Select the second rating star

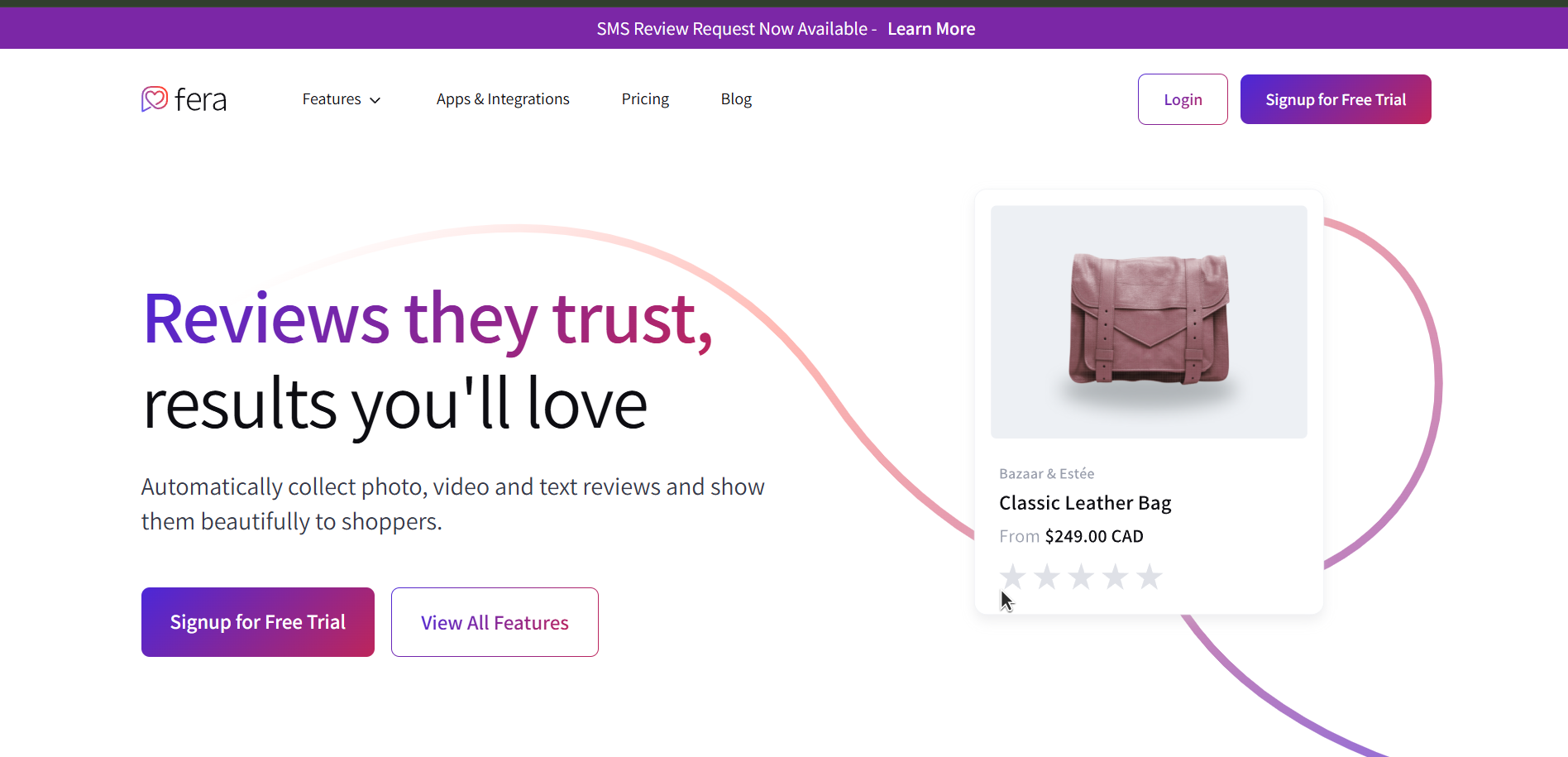click(1047, 577)
